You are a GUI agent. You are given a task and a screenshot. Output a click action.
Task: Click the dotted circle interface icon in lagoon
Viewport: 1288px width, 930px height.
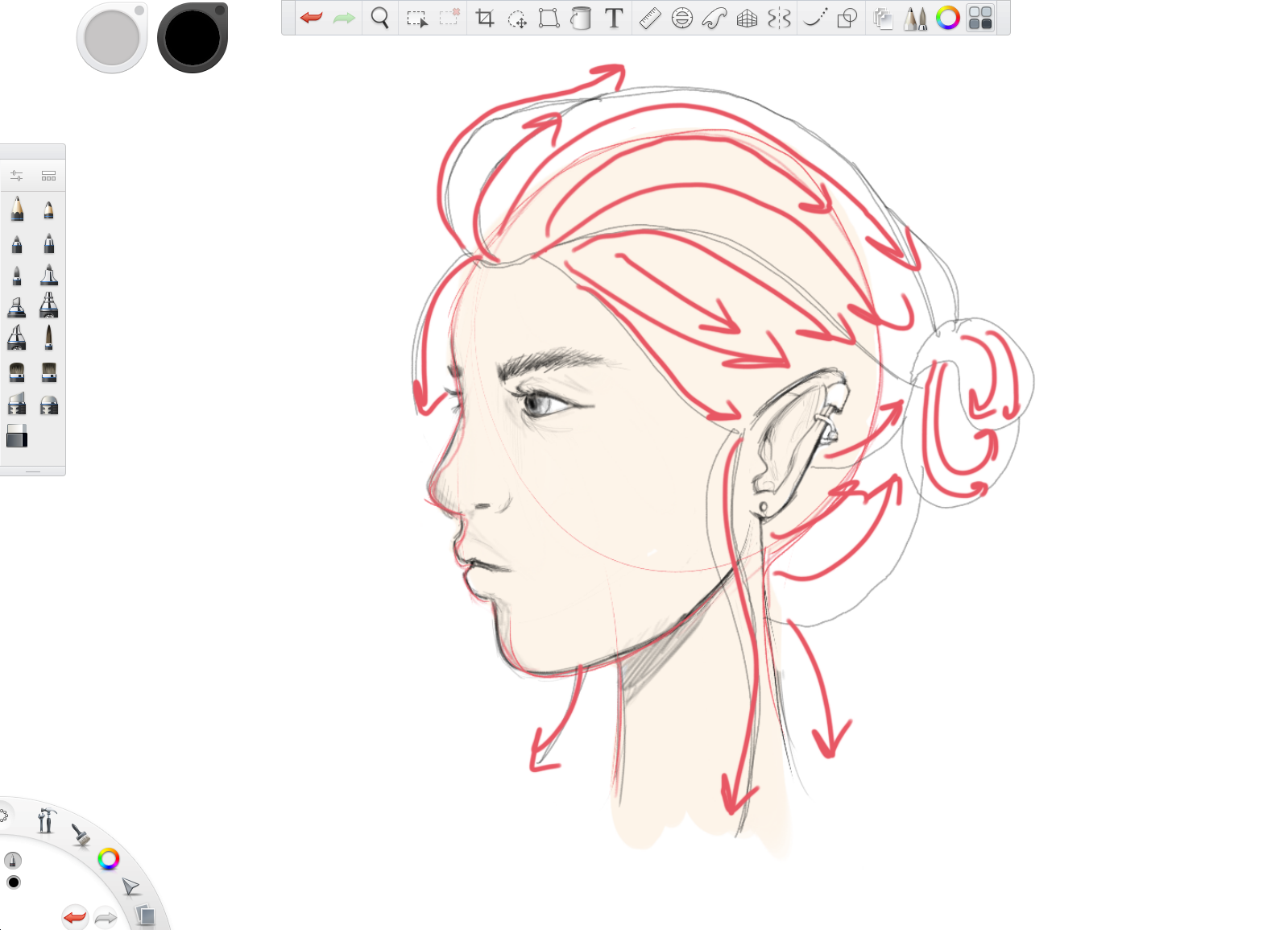point(3,816)
